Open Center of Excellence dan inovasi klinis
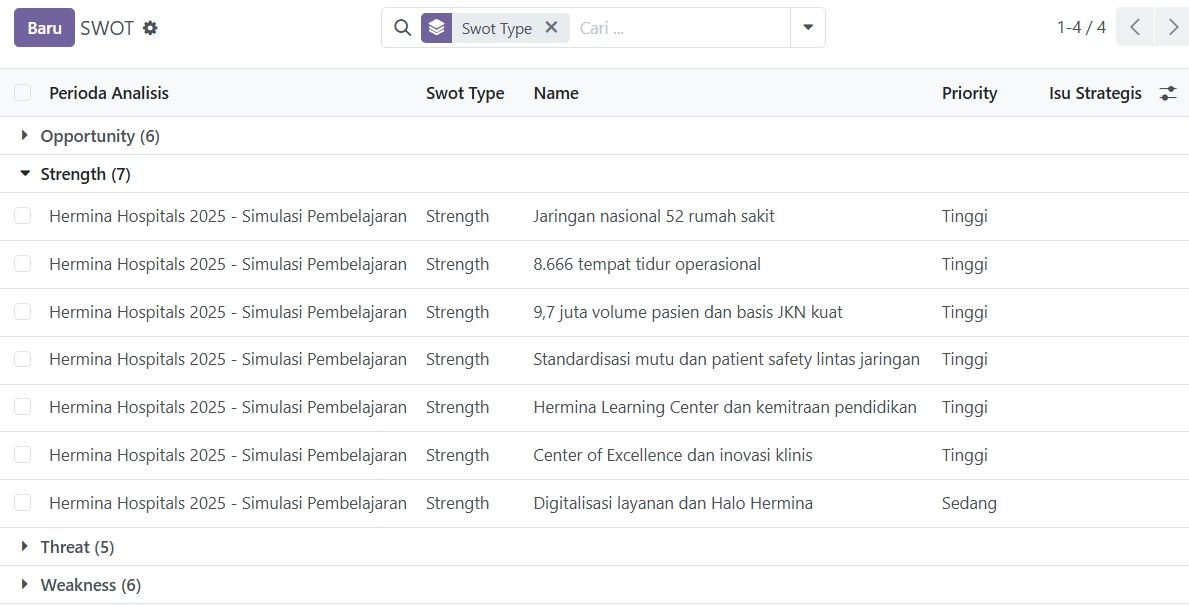This screenshot has width=1189, height=606. [x=673, y=455]
